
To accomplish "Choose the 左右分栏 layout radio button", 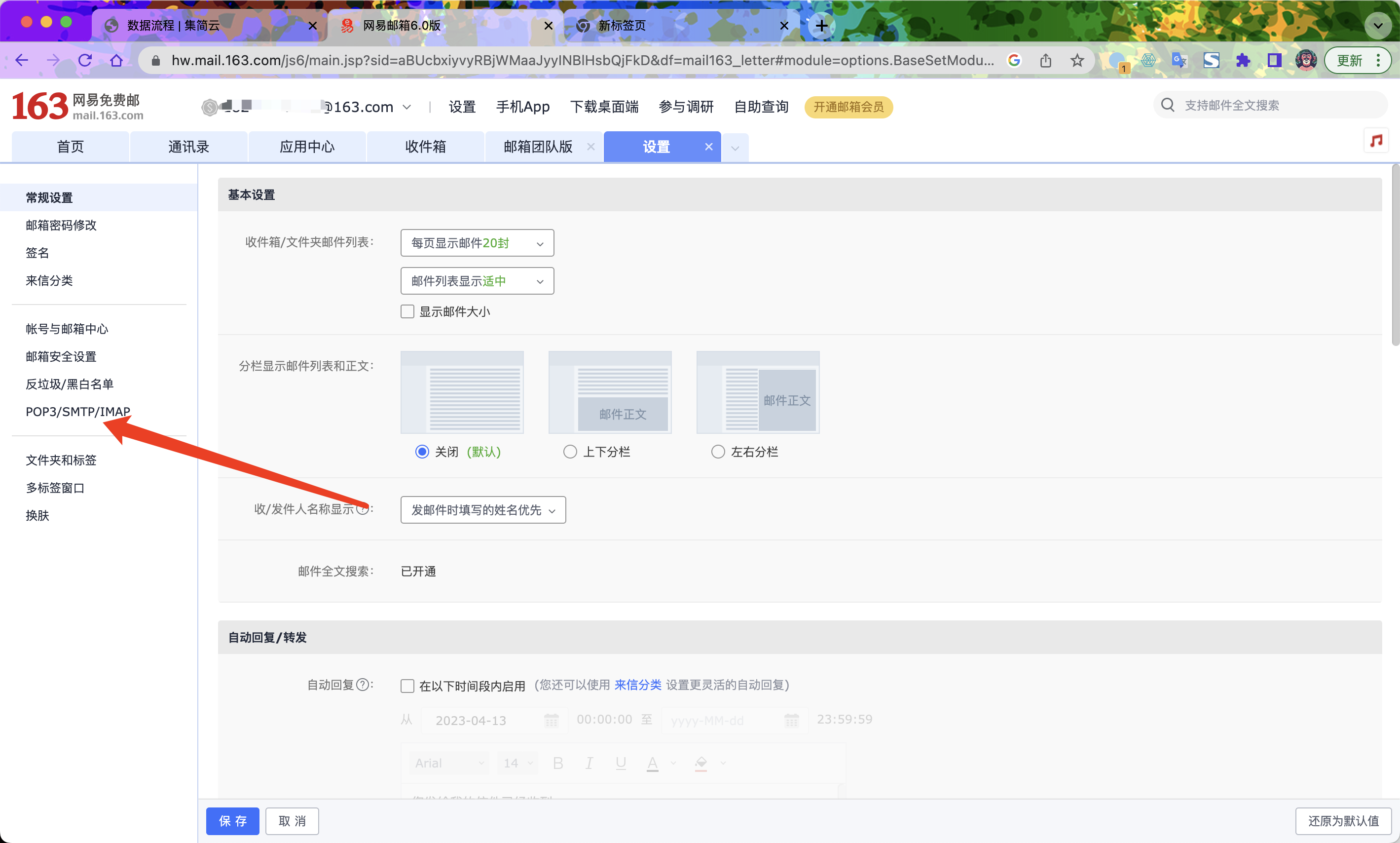I will [718, 452].
